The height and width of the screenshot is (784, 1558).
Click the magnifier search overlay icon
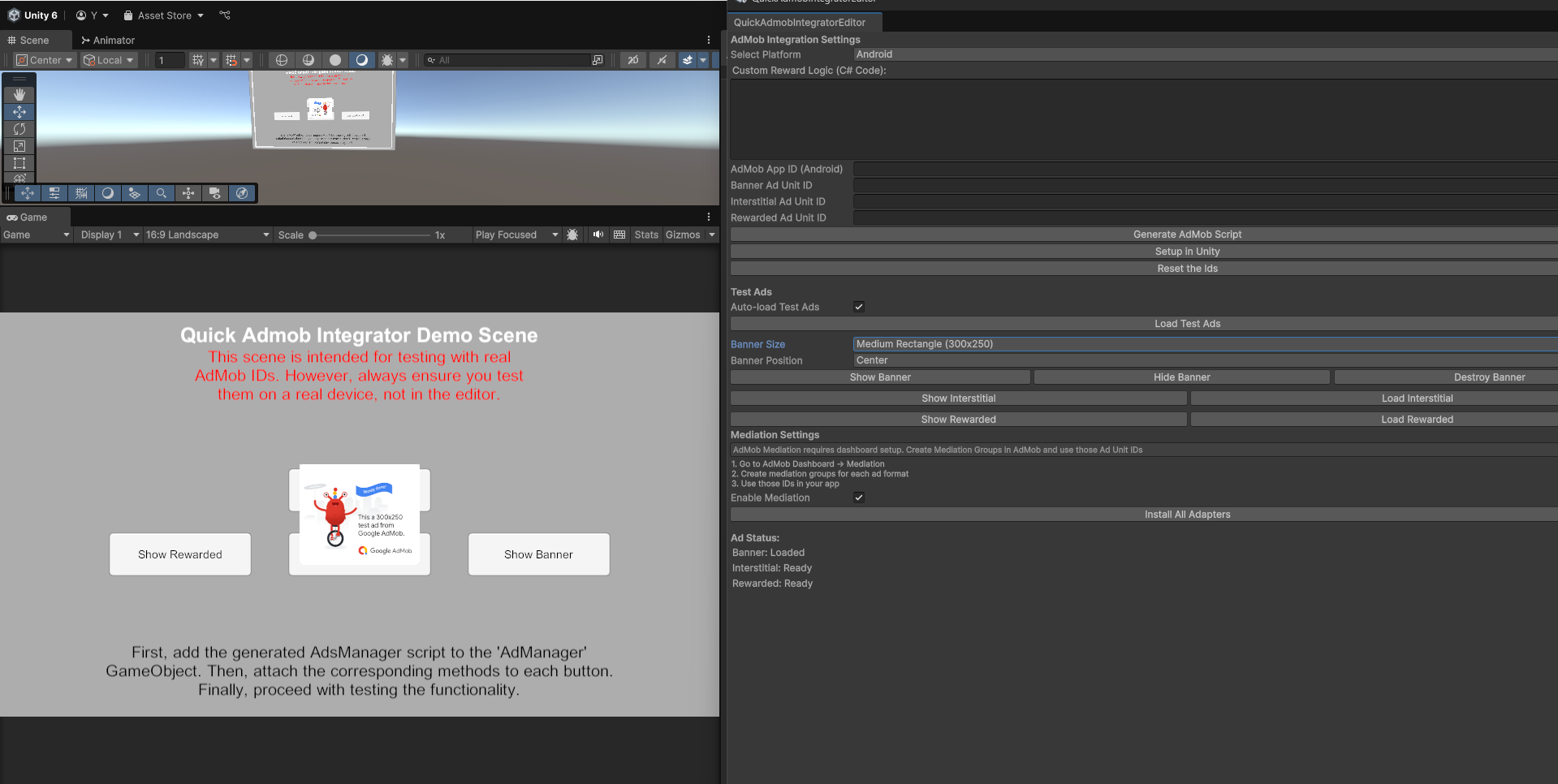162,193
